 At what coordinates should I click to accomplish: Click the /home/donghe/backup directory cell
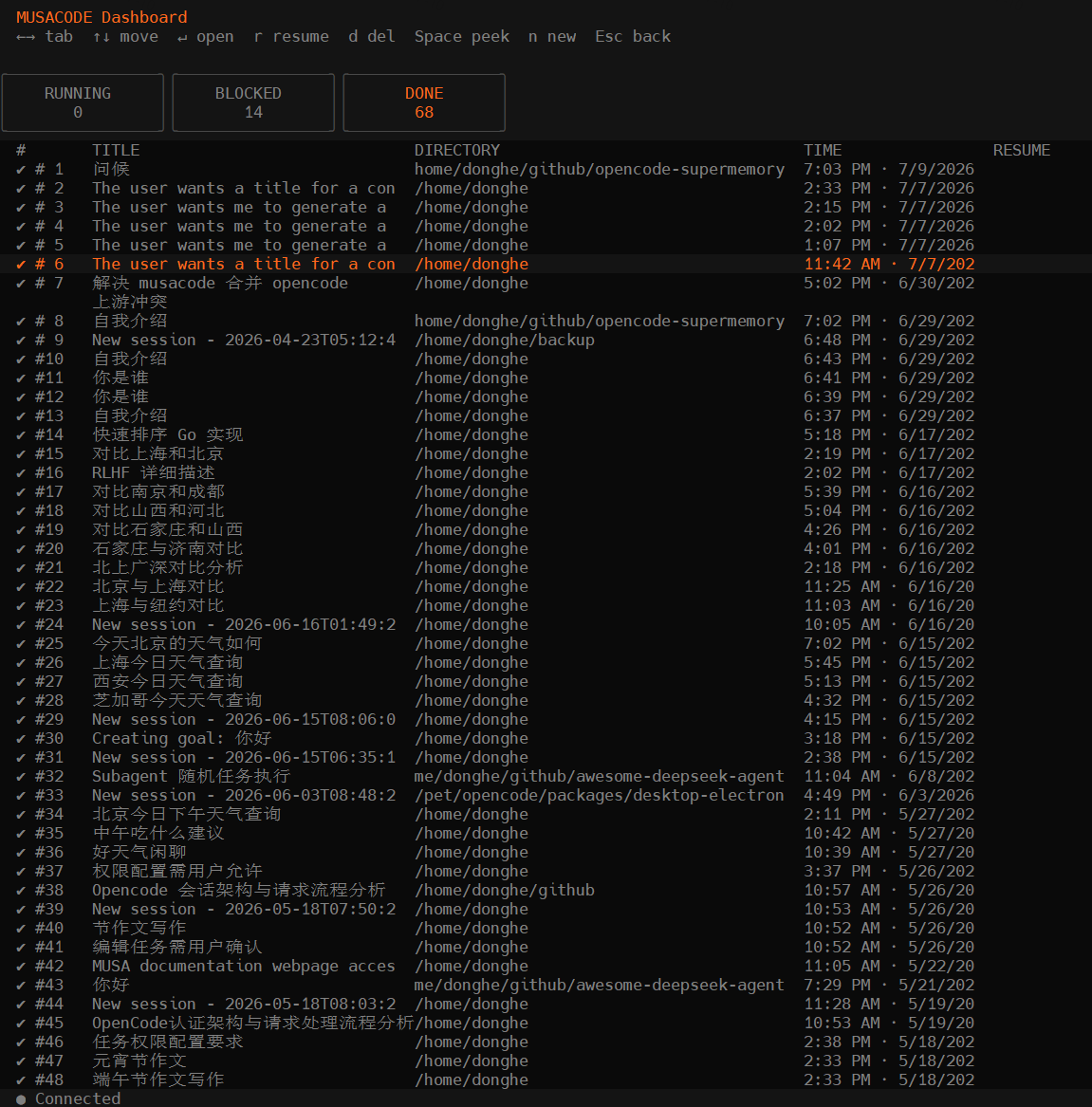pos(505,341)
